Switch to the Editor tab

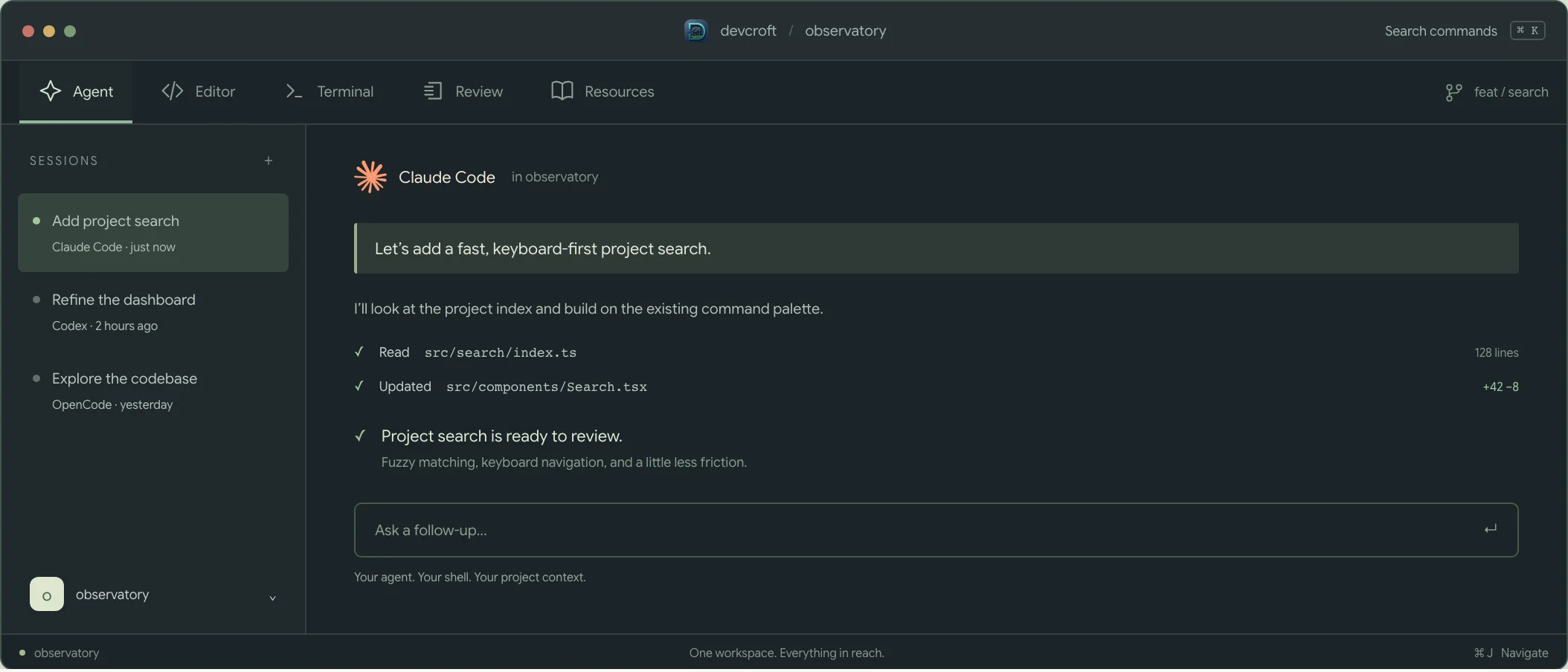(x=198, y=91)
